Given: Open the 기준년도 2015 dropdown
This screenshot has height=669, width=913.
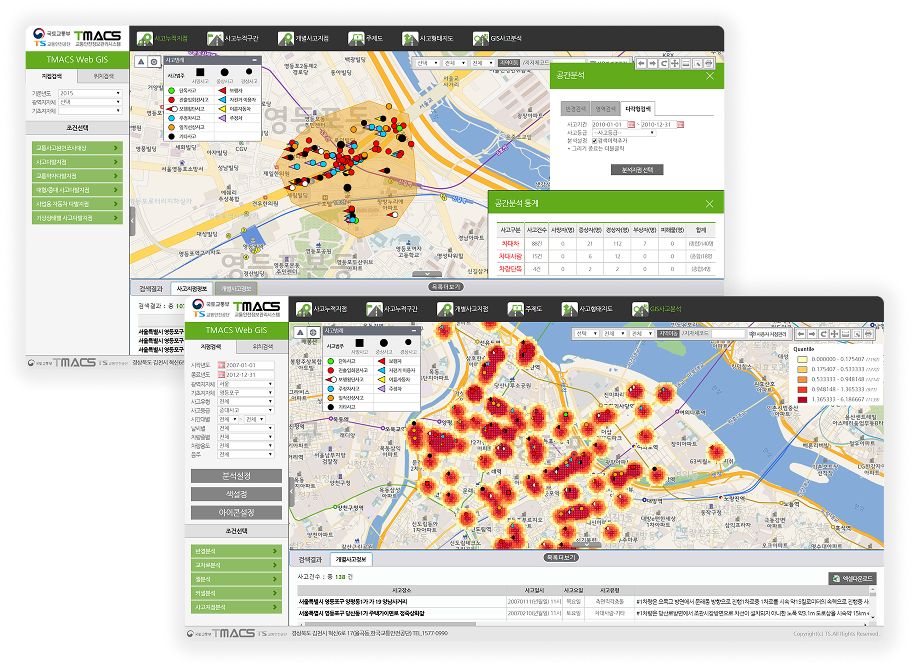Looking at the screenshot, I should click(x=89, y=93).
